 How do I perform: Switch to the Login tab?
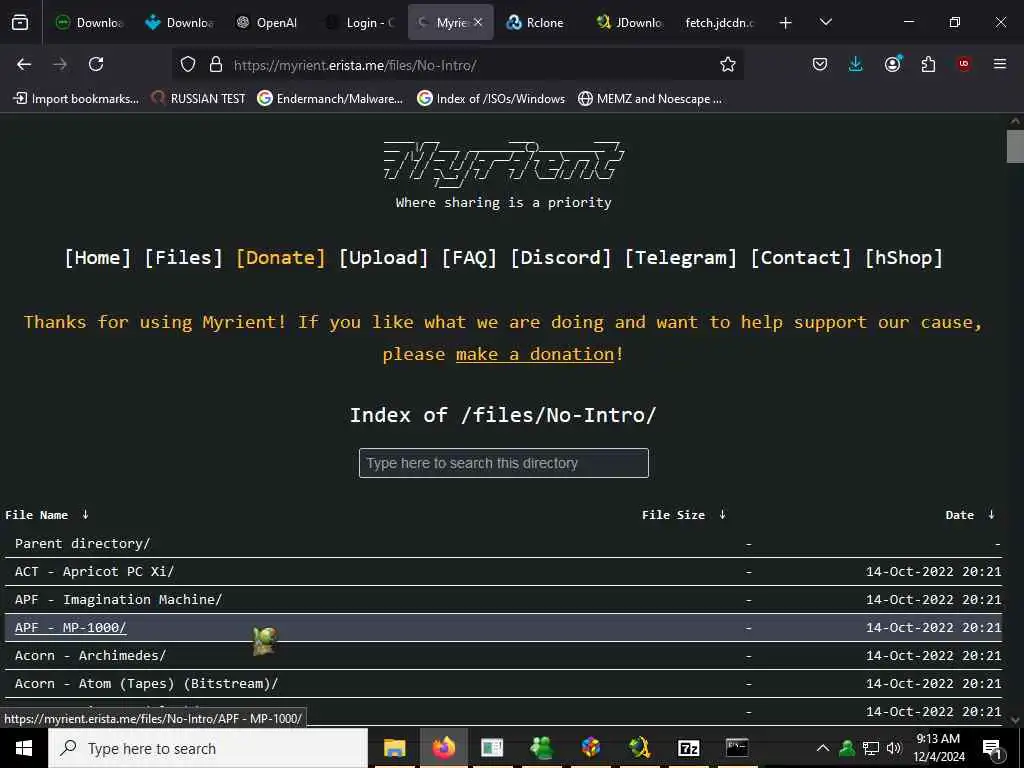[361, 23]
